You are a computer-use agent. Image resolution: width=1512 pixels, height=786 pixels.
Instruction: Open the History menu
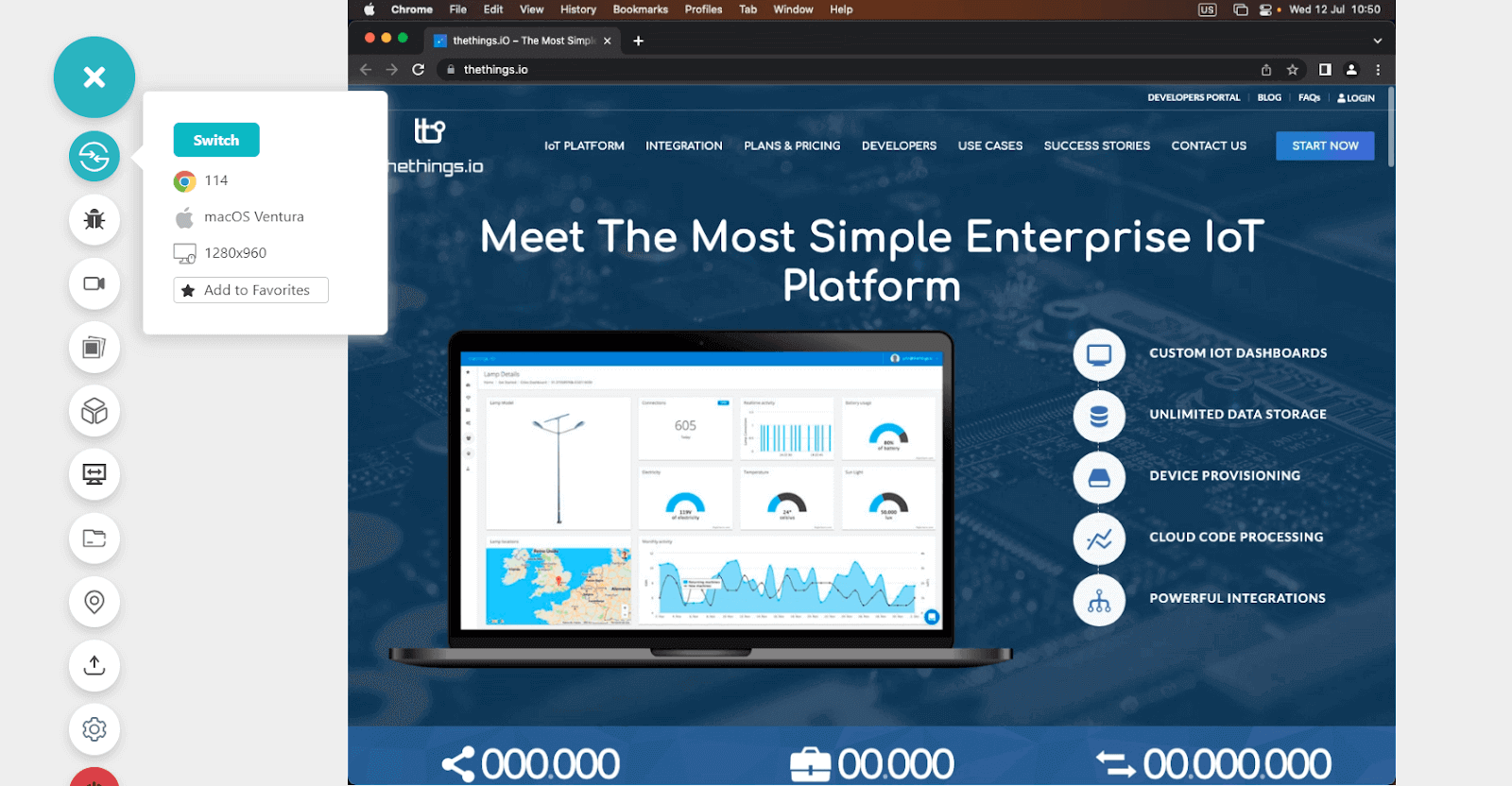point(578,9)
